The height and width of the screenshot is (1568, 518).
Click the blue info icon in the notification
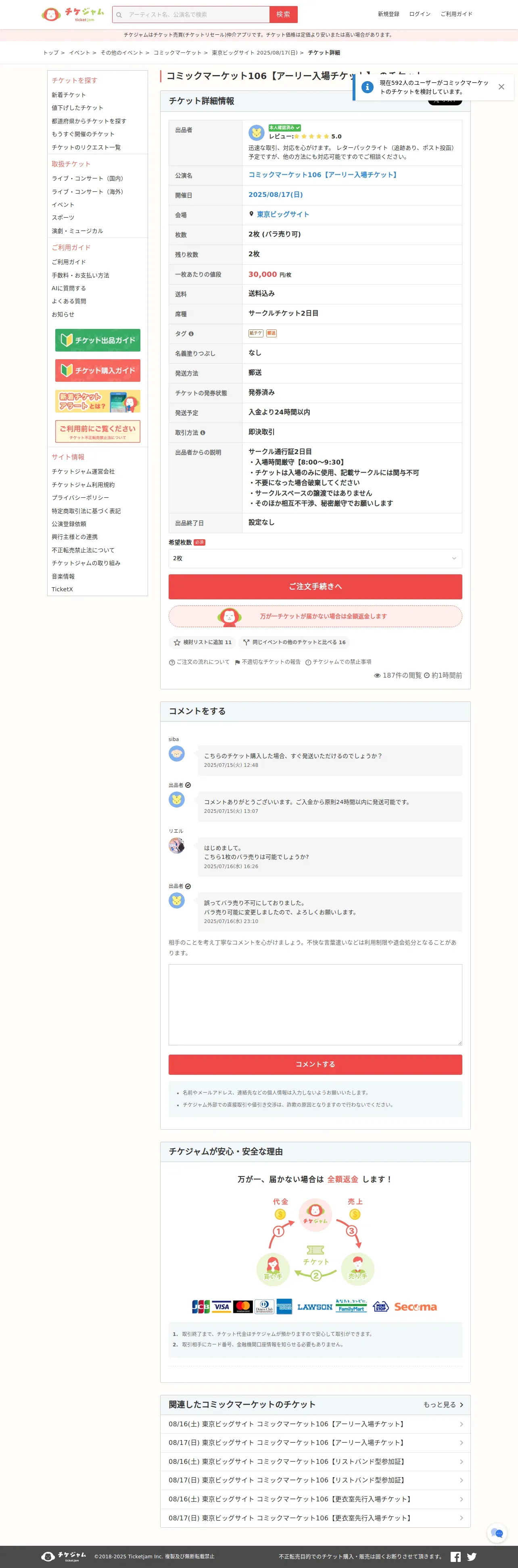pos(367,87)
